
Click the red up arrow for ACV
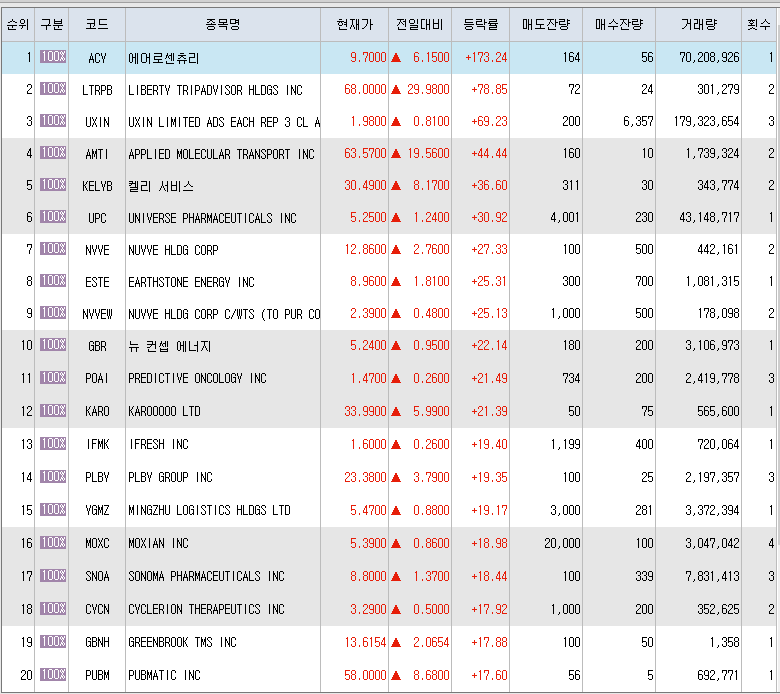(396, 58)
